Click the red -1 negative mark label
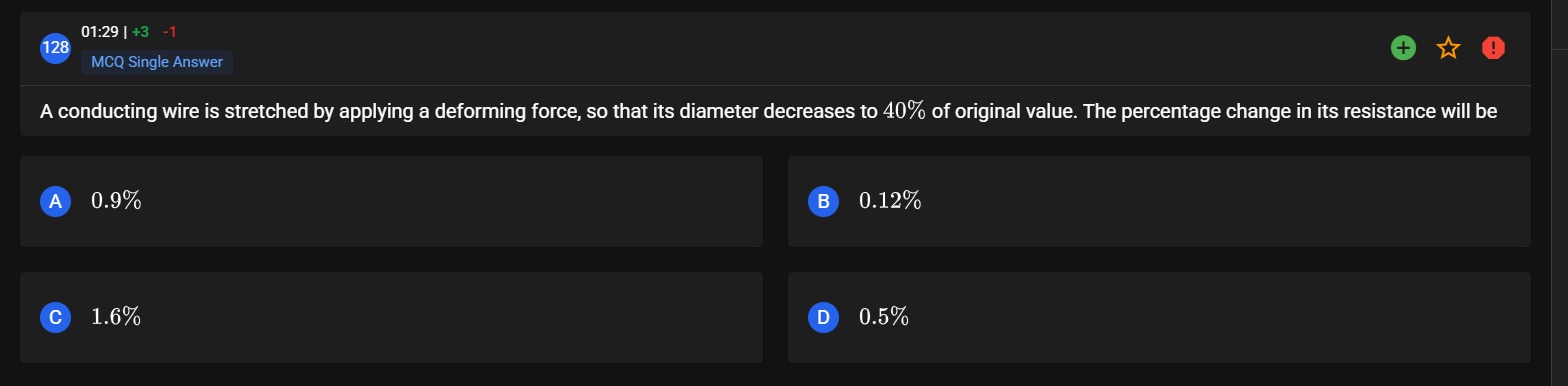Screen dimensions: 1568x386 170,32
